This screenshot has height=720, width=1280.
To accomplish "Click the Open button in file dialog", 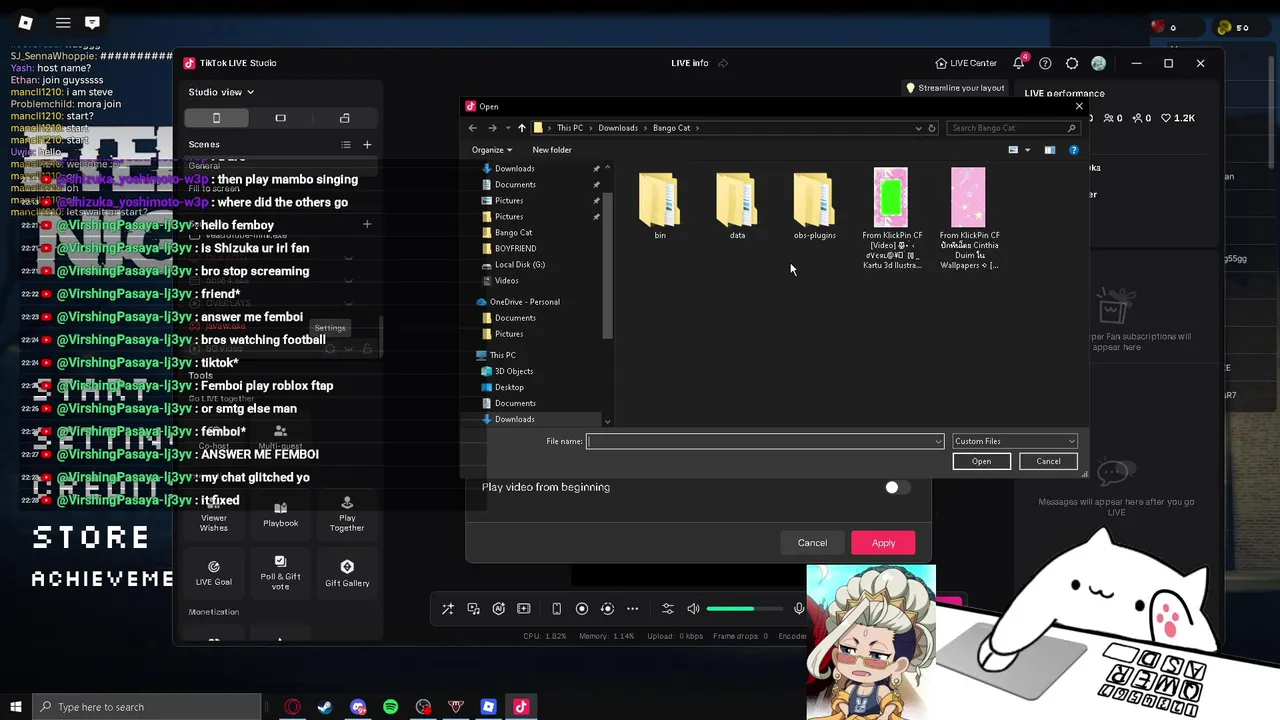I will (981, 461).
